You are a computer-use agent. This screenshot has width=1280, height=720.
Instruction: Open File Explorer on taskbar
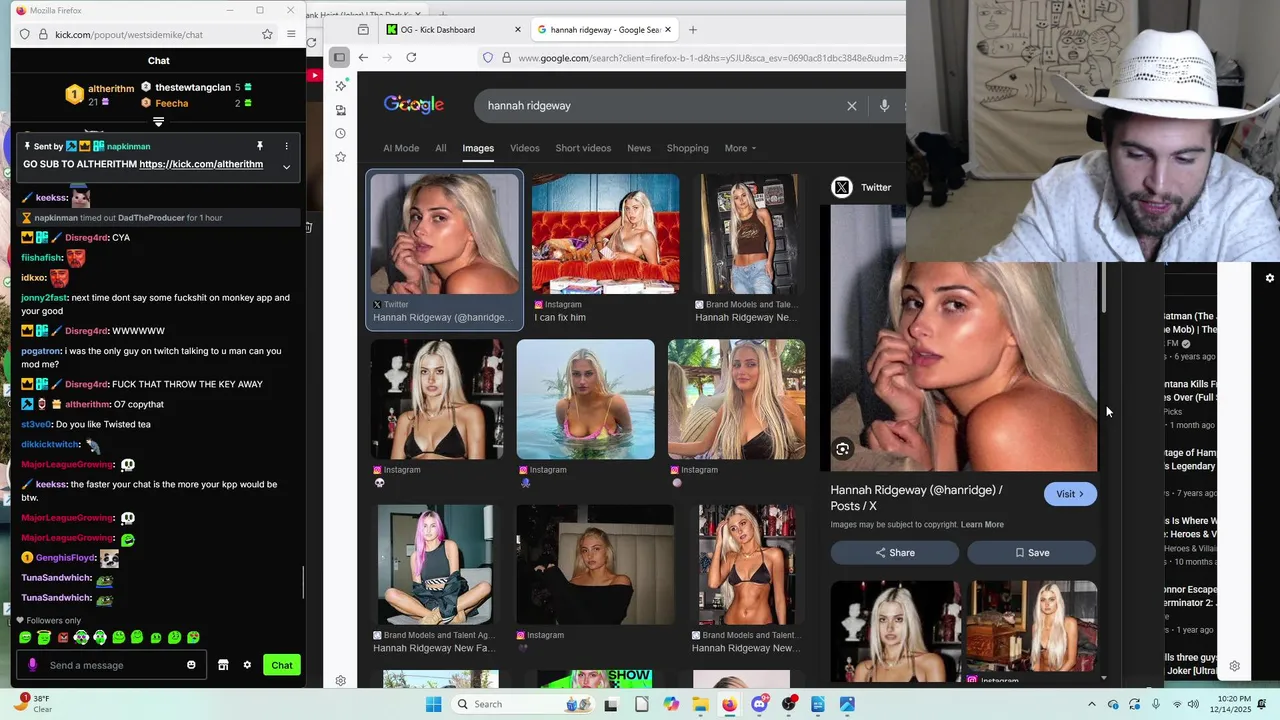[700, 704]
